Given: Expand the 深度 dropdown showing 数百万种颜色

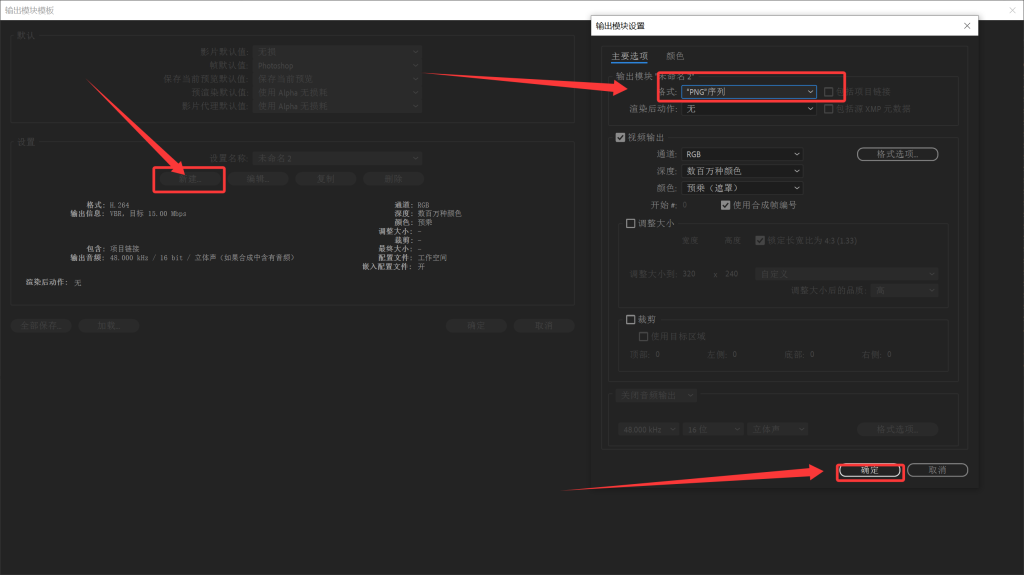Looking at the screenshot, I should pyautogui.click(x=741, y=171).
